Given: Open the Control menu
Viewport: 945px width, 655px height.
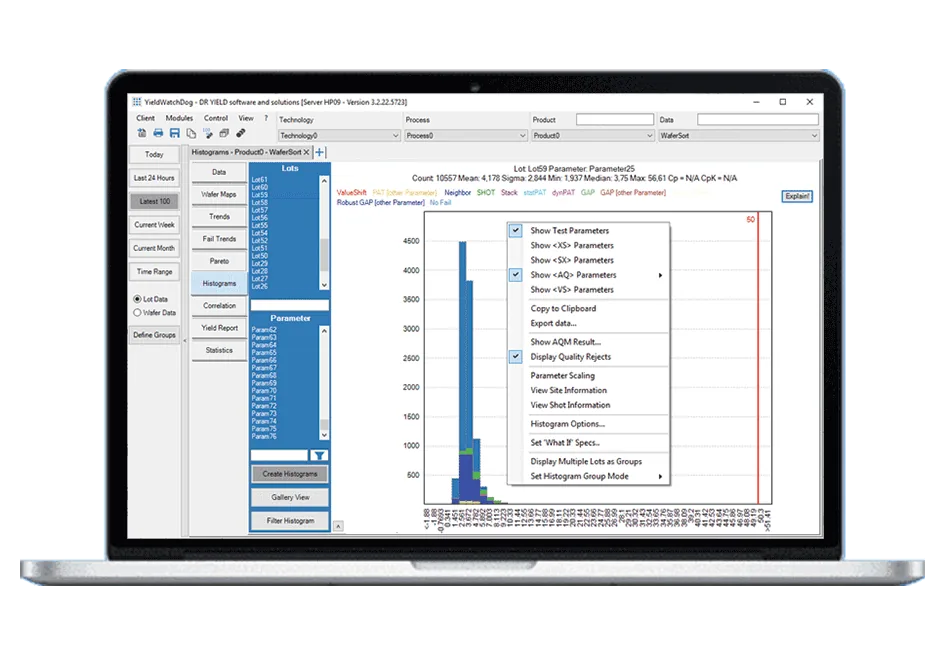Looking at the screenshot, I should coord(216,118).
